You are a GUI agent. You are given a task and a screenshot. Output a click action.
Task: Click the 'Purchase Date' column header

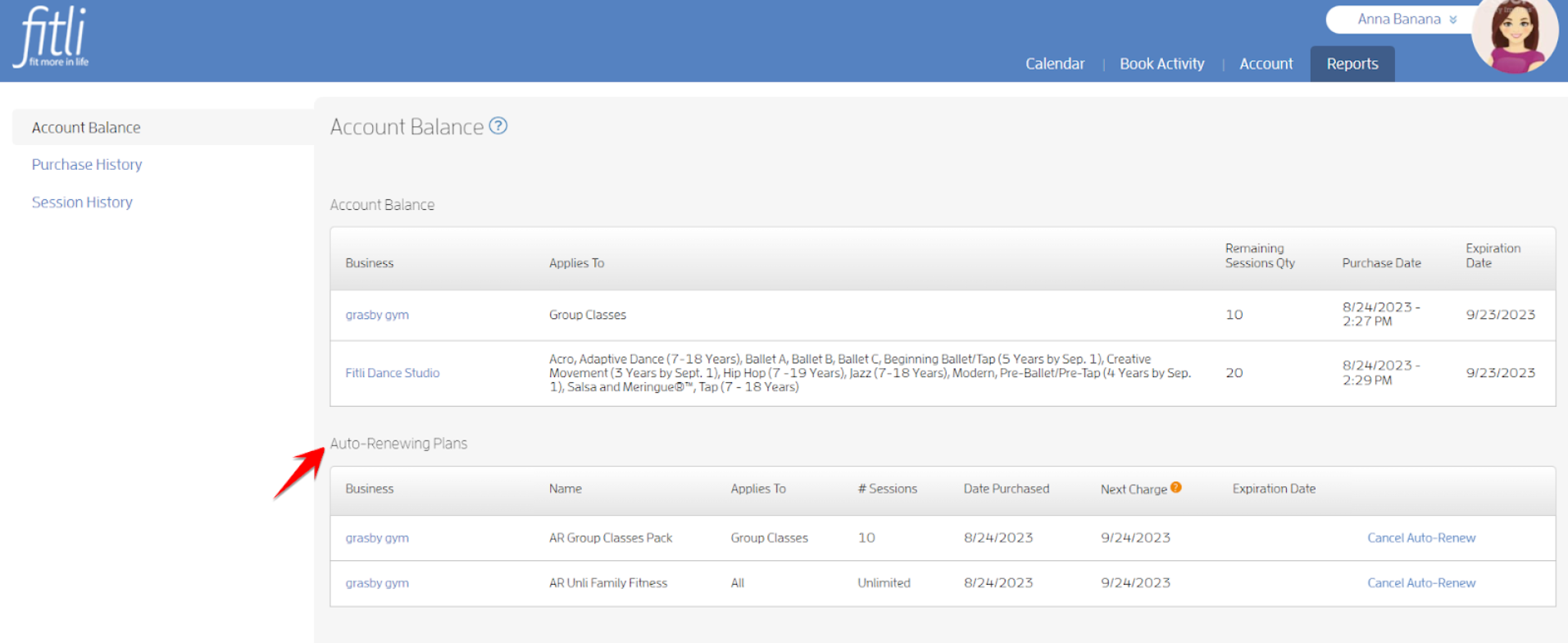click(1381, 263)
